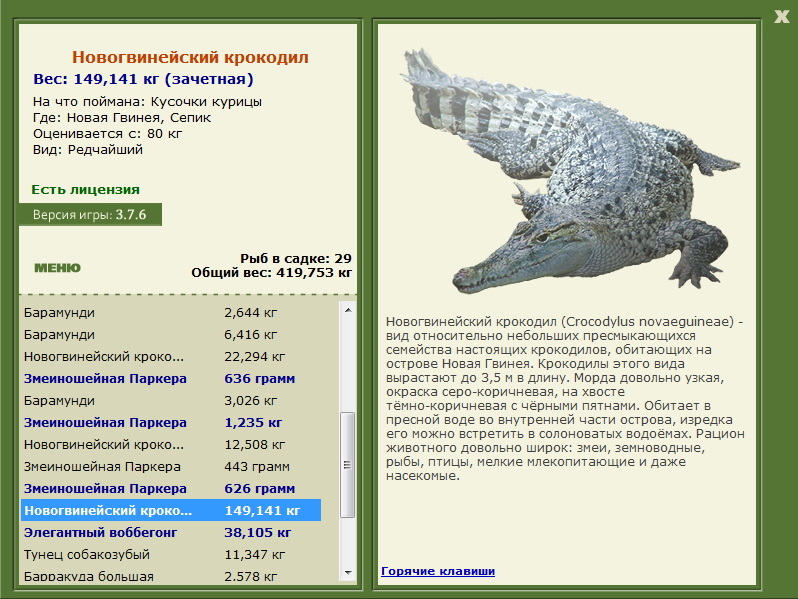This screenshot has height=599, width=798.
Task: Click the Где: Новая Гвинея, Сепик line
Action: coord(122,118)
